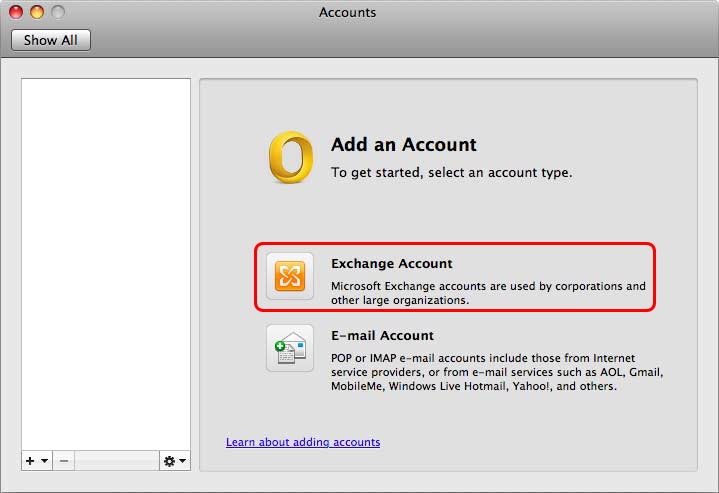Viewport: 719px width, 493px height.
Task: Open the gear actions menu icon
Action: coord(169,461)
